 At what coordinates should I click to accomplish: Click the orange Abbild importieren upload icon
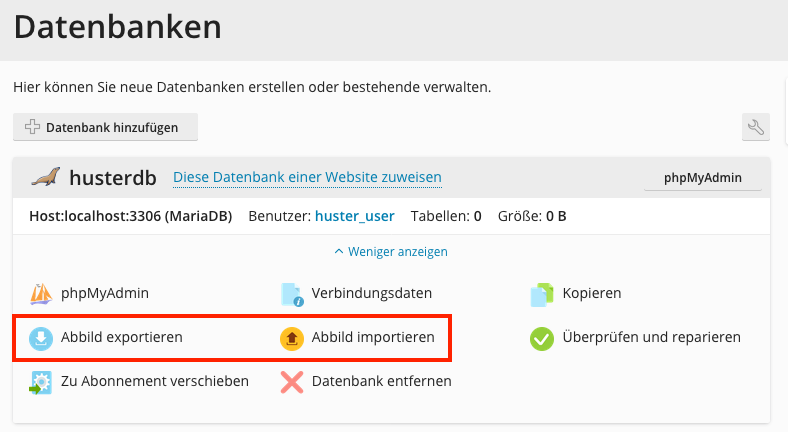(292, 338)
